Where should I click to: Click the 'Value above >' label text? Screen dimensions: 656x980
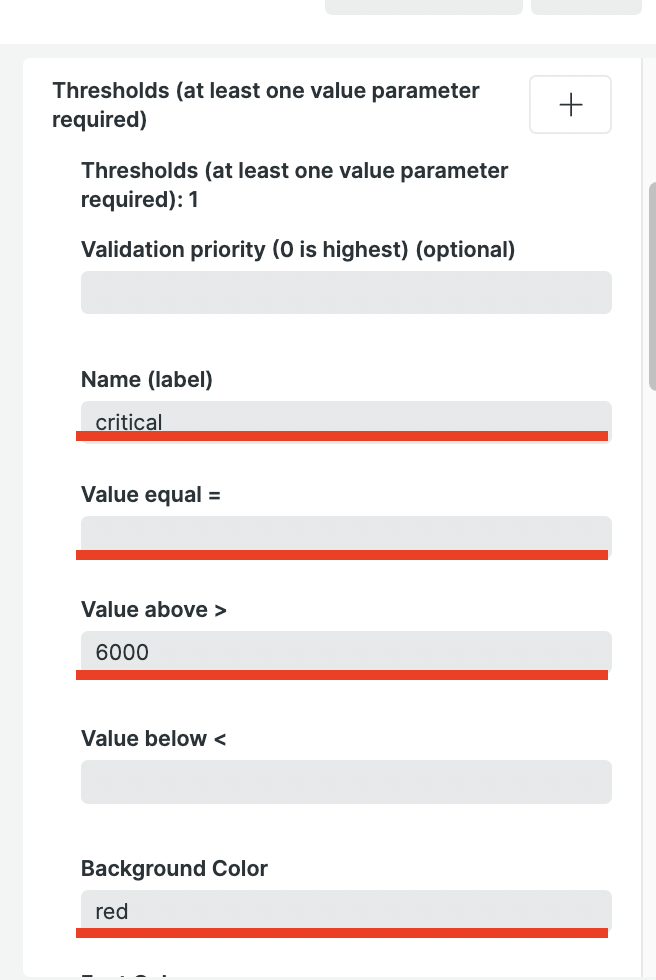(153, 609)
